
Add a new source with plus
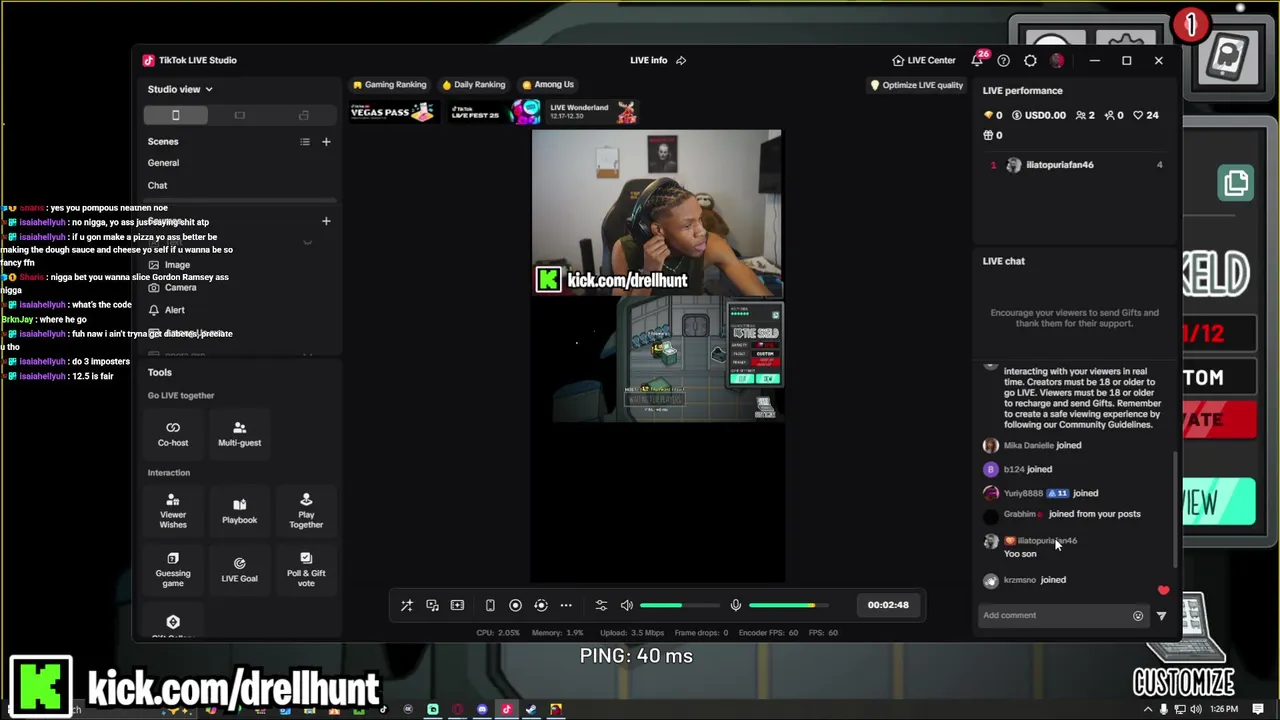point(326,221)
